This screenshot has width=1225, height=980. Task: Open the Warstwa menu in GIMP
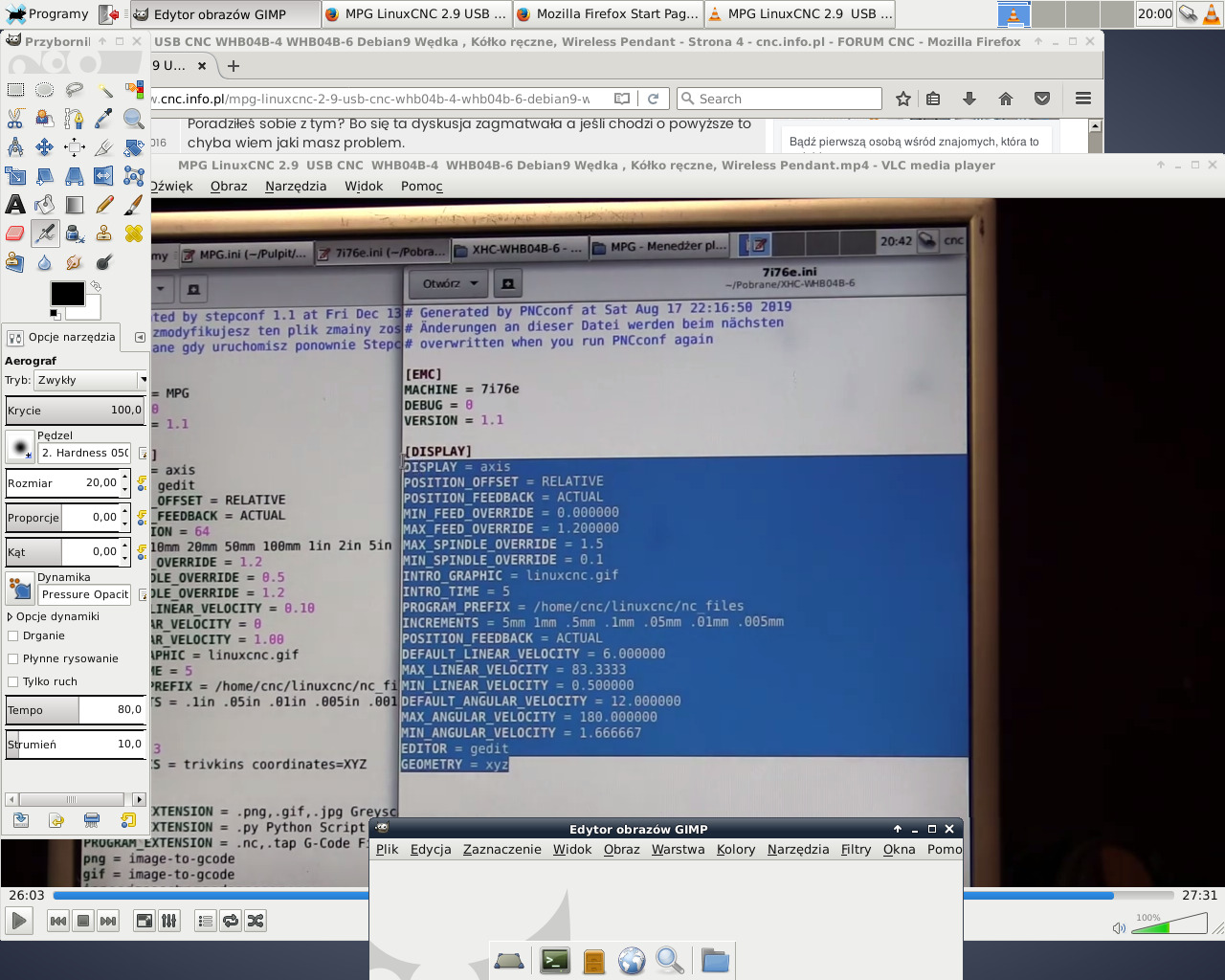click(678, 849)
